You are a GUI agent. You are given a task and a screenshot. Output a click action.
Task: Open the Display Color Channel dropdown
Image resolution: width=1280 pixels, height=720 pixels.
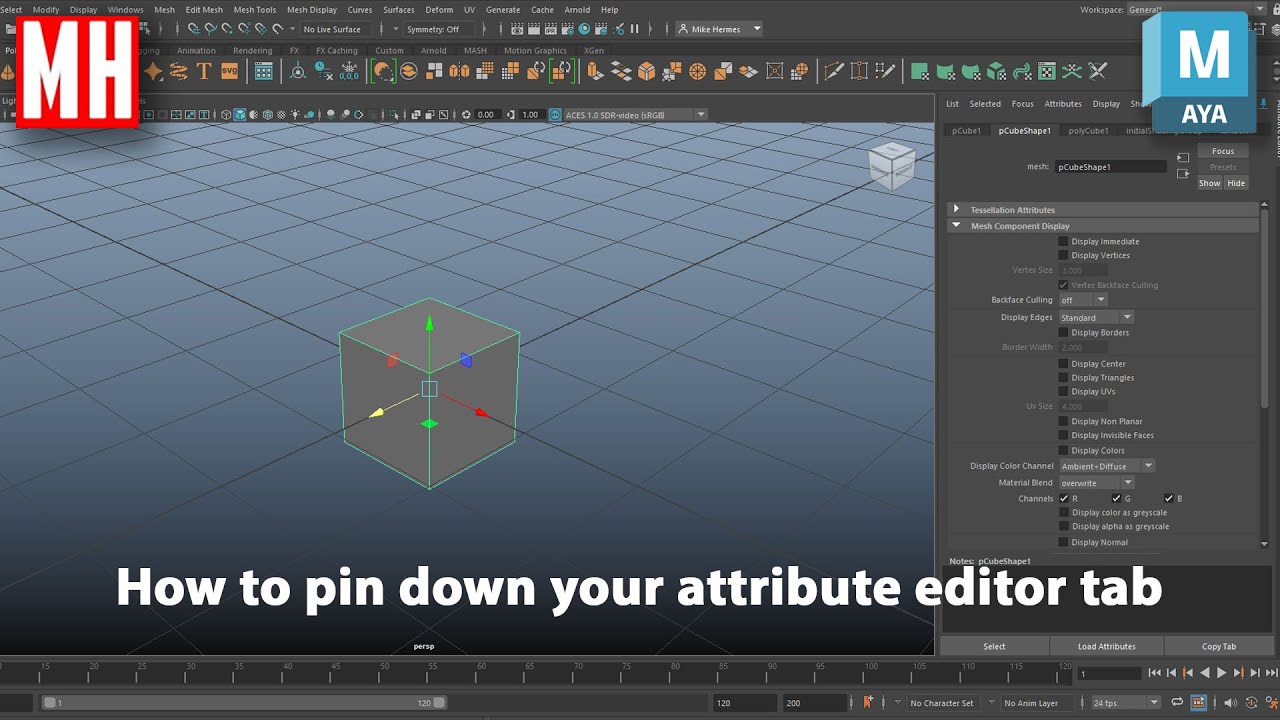1107,466
